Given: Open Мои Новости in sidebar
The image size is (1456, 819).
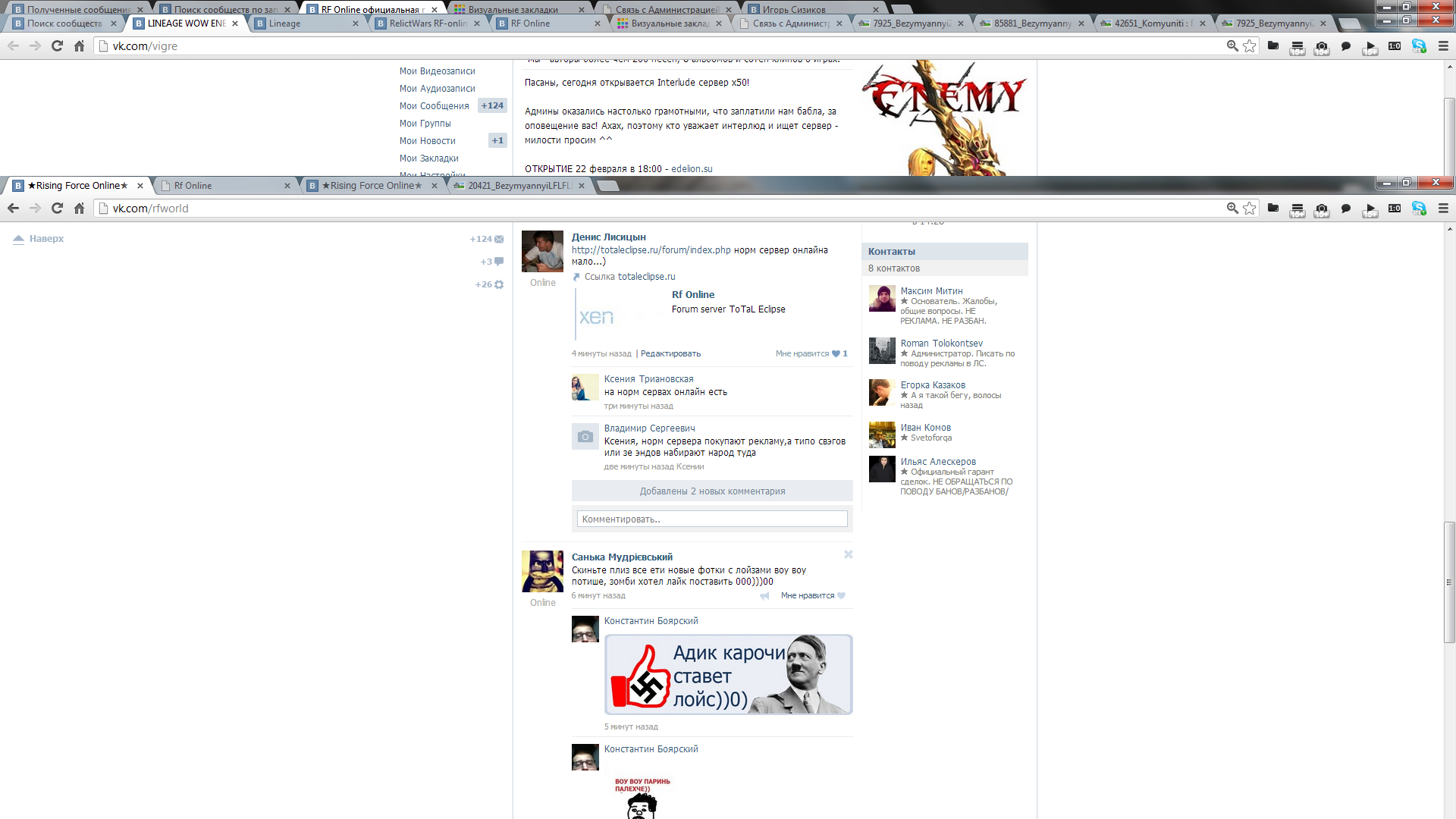Looking at the screenshot, I should point(427,141).
